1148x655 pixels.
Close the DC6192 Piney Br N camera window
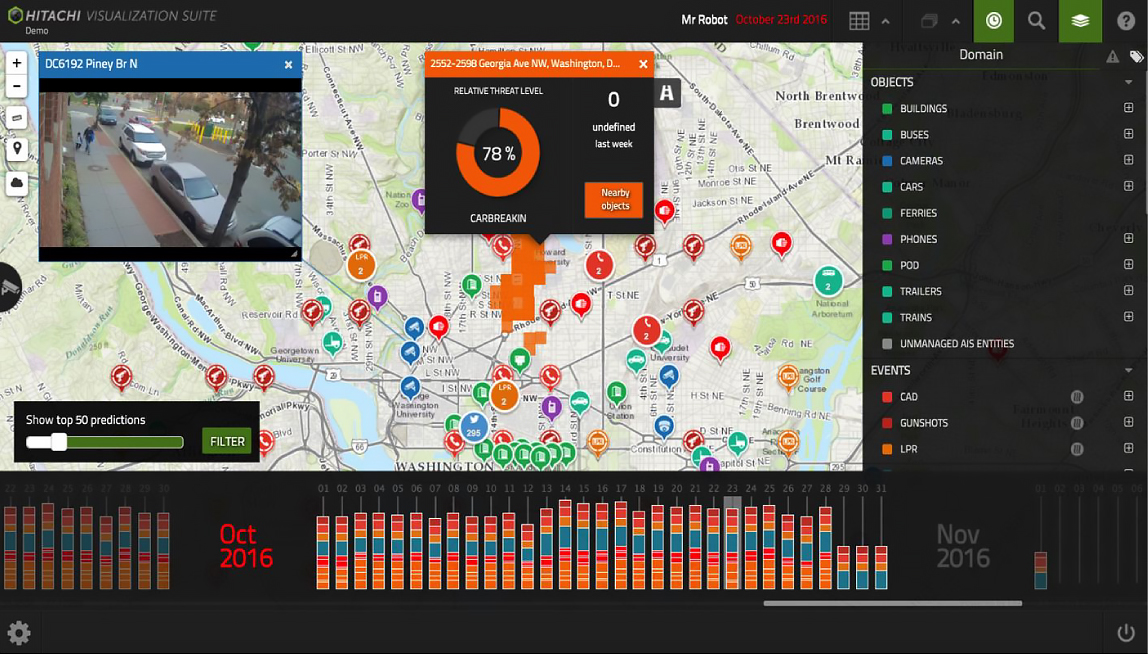coord(288,64)
